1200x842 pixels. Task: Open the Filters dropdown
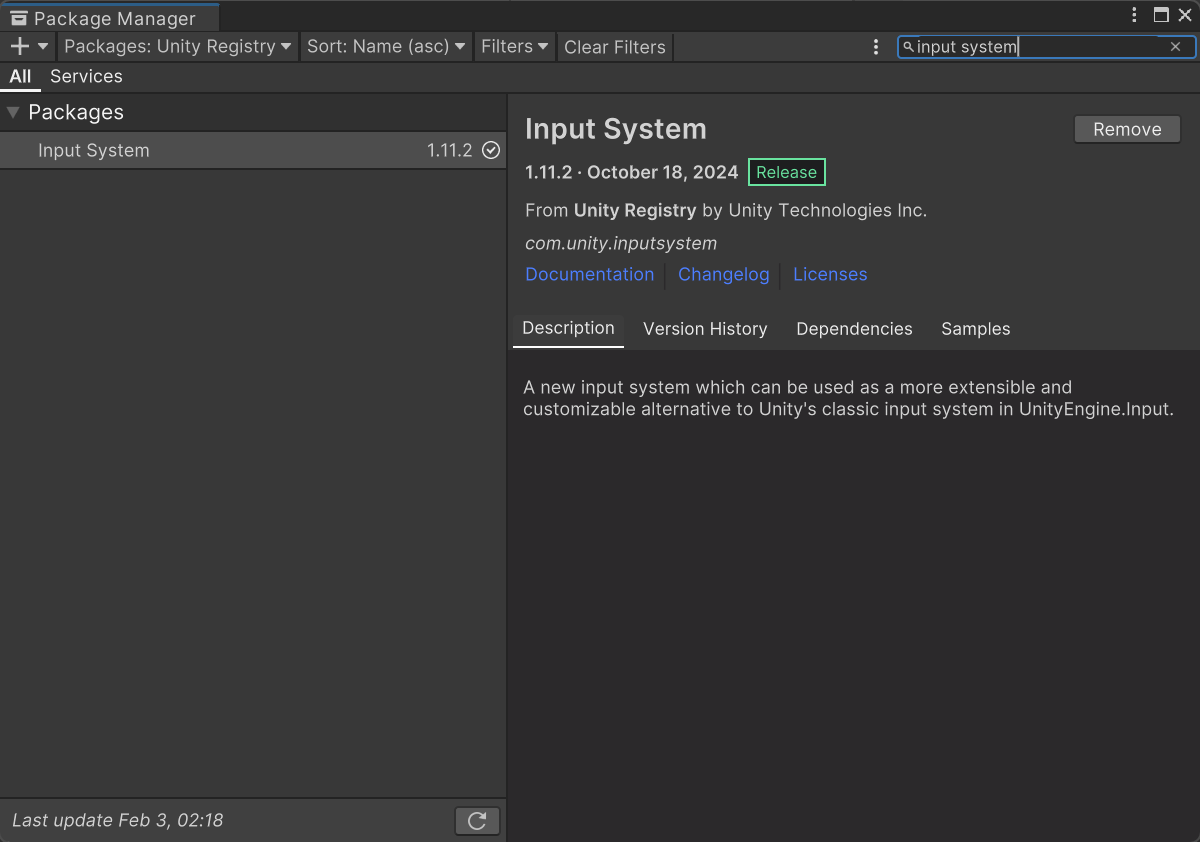(x=514, y=46)
